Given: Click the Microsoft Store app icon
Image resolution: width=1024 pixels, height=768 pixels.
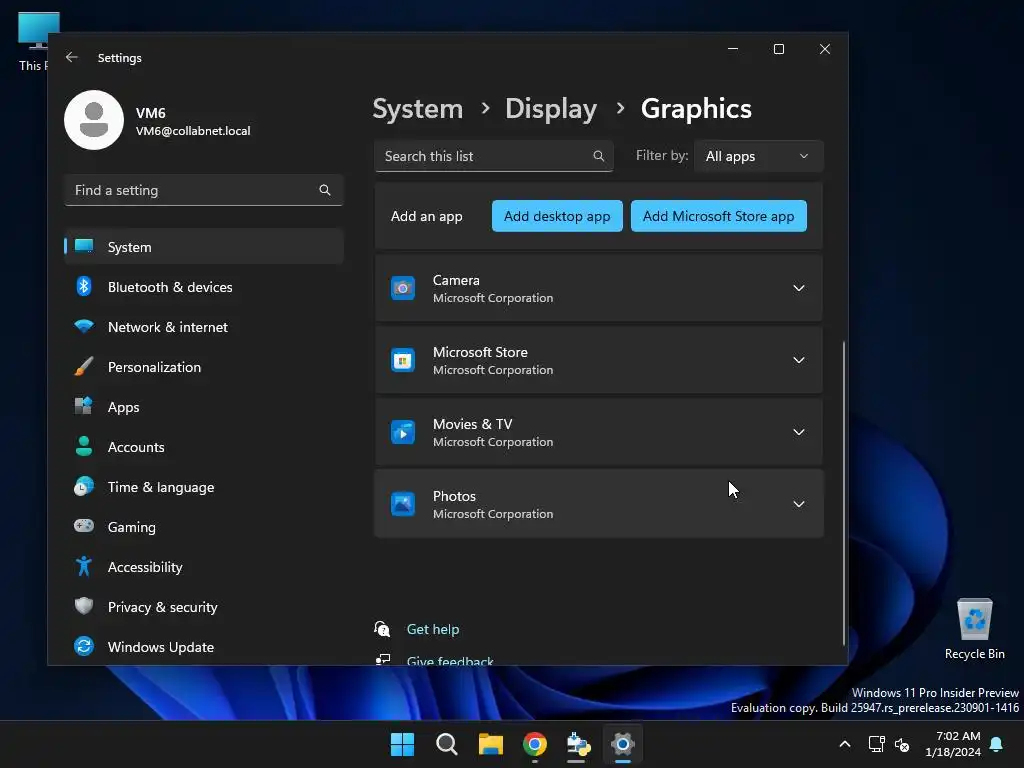Looking at the screenshot, I should click(403, 360).
